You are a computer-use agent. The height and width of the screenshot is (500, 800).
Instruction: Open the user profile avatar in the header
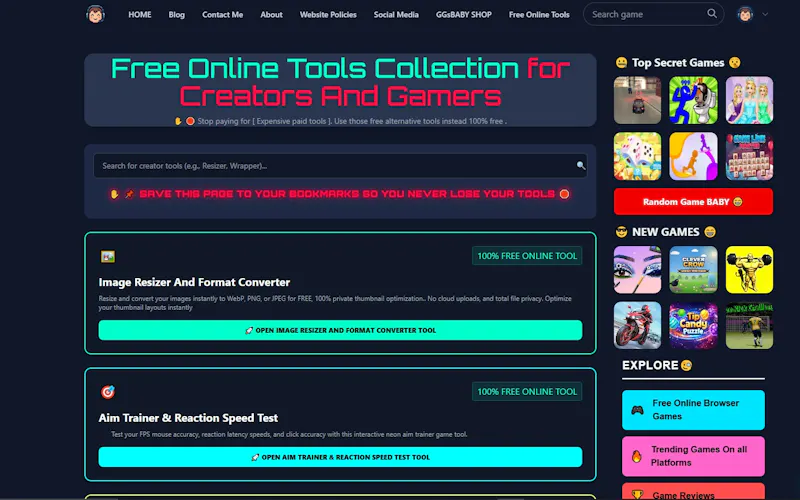(x=745, y=14)
